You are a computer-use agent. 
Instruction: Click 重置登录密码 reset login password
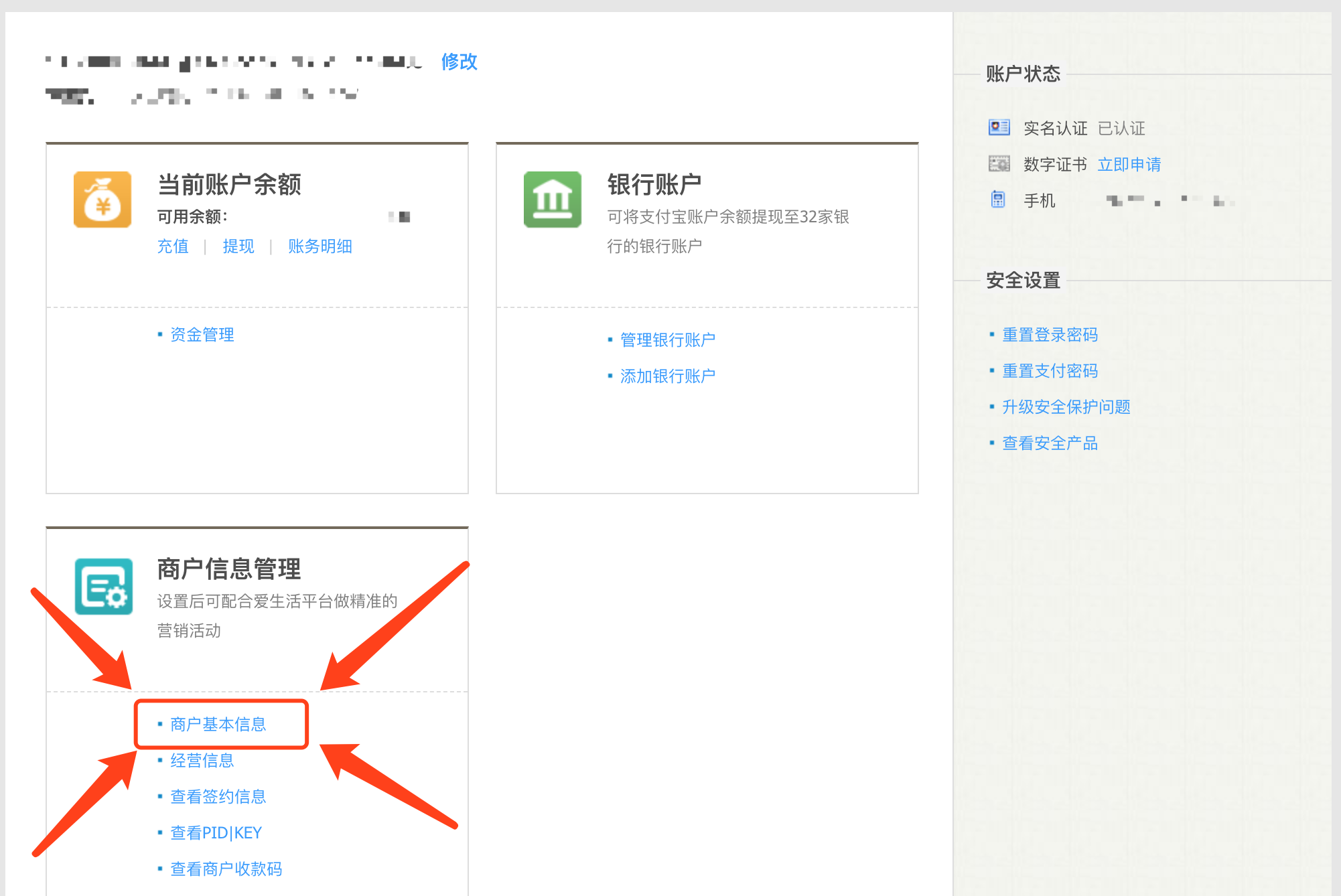click(x=1050, y=335)
